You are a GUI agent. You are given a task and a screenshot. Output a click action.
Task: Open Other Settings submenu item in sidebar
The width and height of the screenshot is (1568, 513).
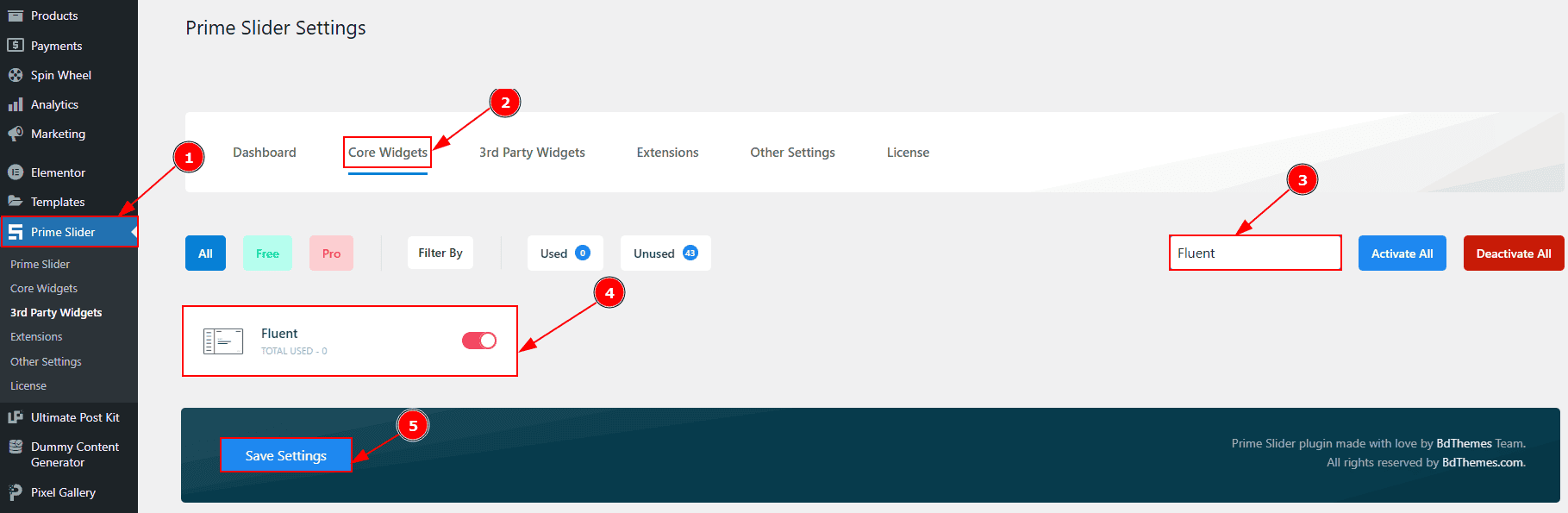(x=46, y=361)
